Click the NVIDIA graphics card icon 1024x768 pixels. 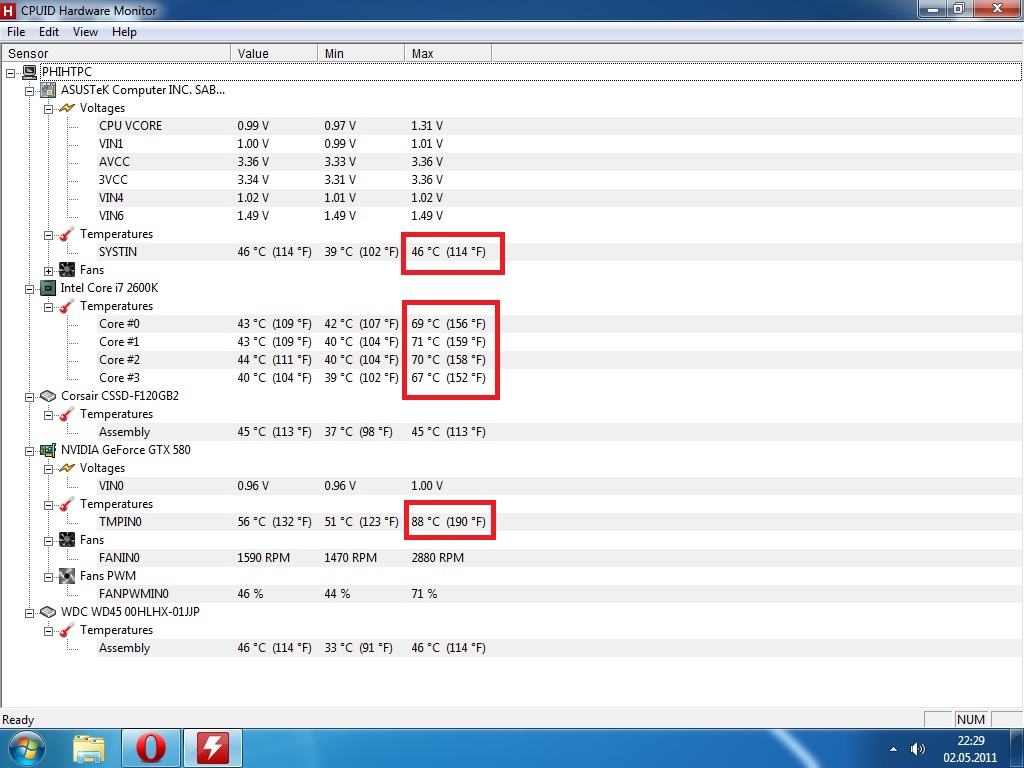pyautogui.click(x=48, y=450)
